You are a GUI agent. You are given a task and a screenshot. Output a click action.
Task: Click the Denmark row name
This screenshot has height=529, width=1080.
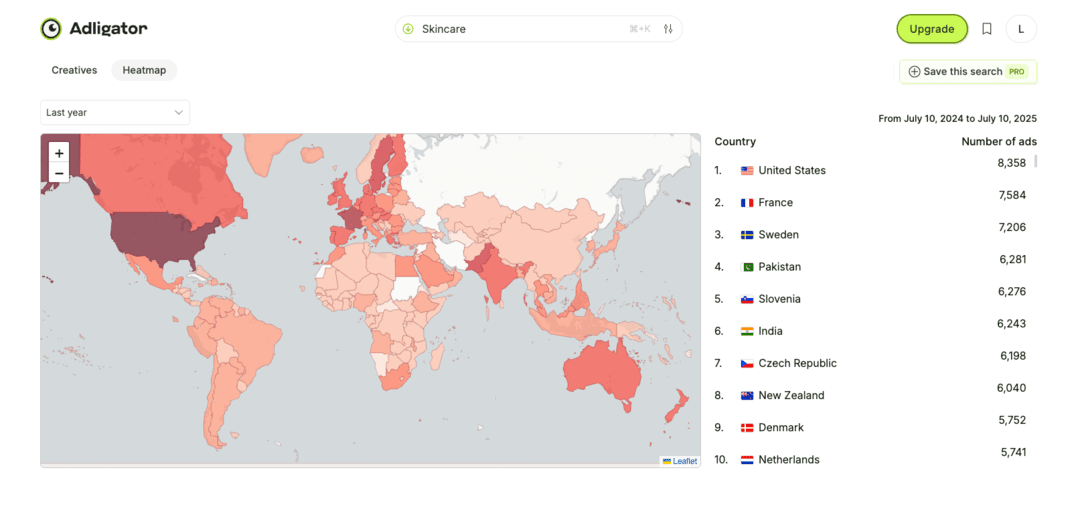781,427
